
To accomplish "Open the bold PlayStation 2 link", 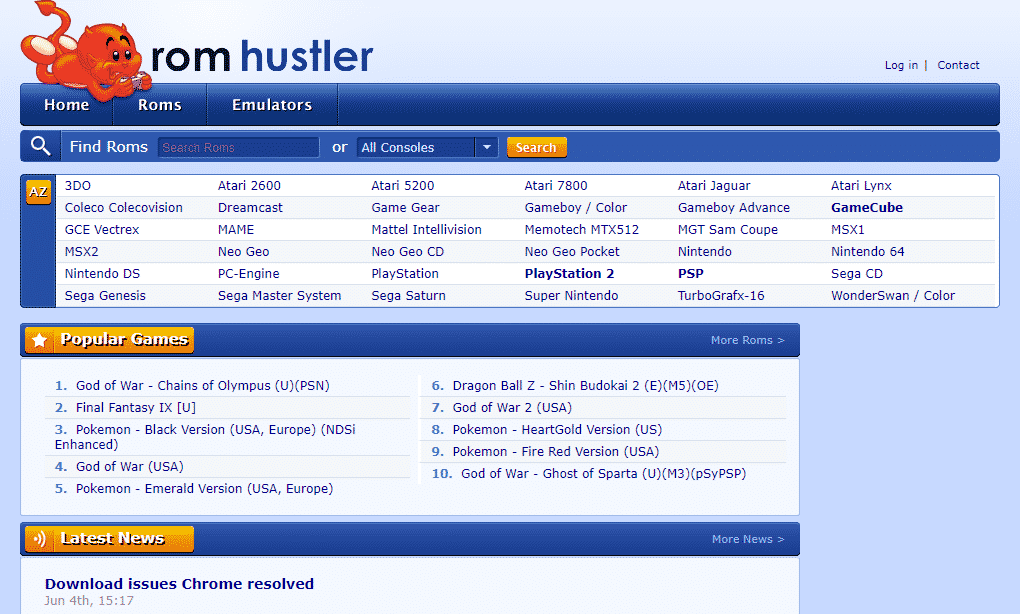I will pyautogui.click(x=570, y=274).
